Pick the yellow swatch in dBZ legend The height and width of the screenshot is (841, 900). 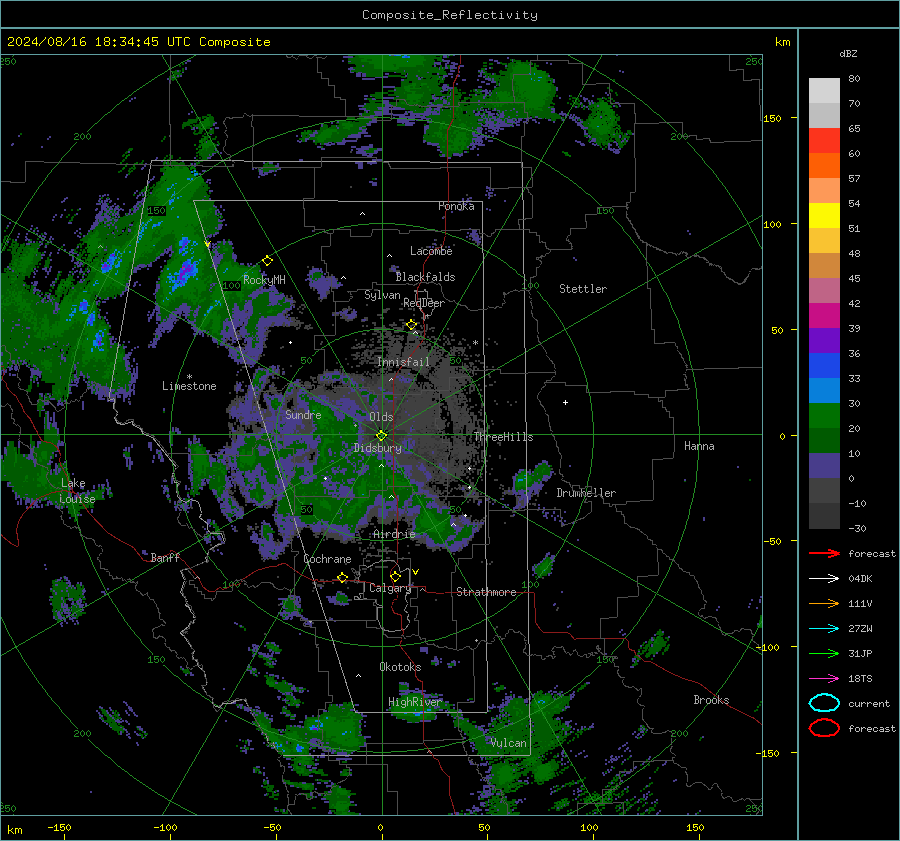click(x=824, y=215)
